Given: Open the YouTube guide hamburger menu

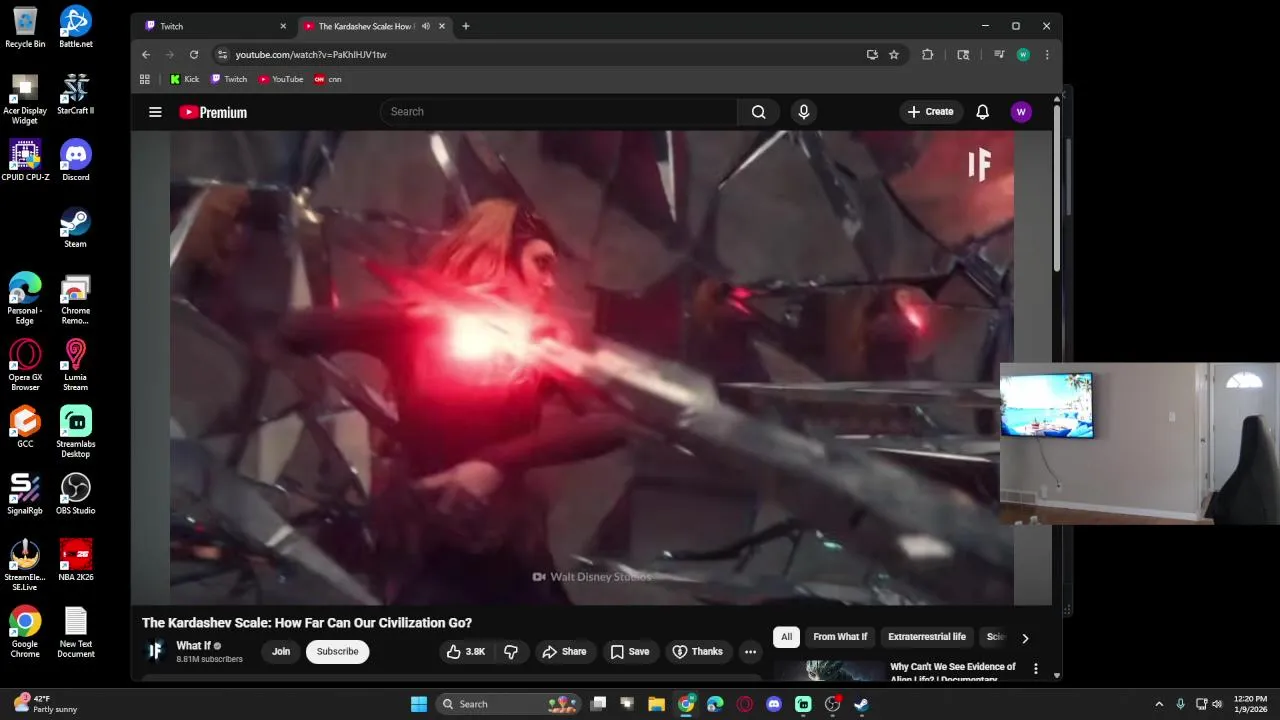Looking at the screenshot, I should 155,112.
